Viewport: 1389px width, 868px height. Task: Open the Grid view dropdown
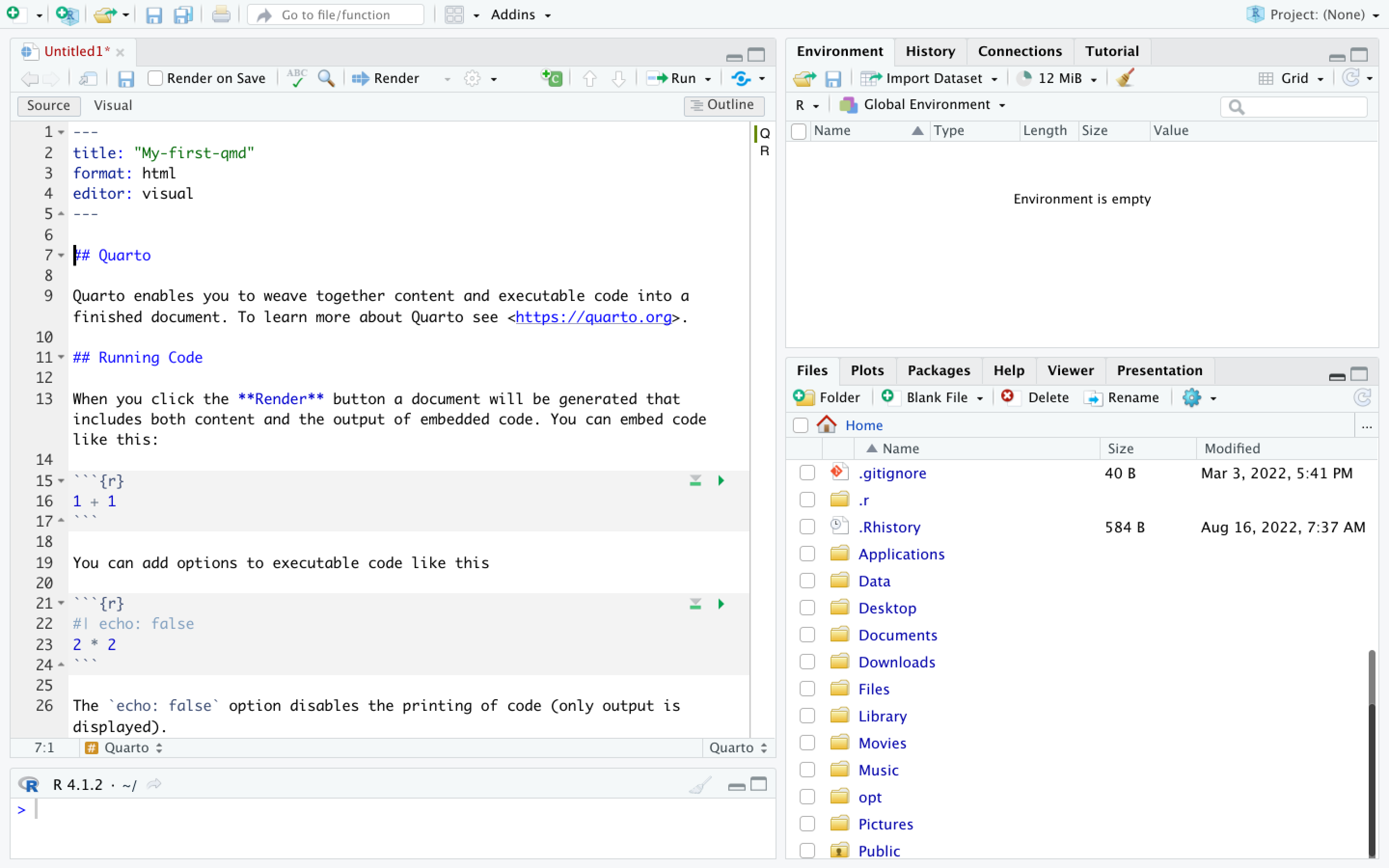pyautogui.click(x=1292, y=78)
